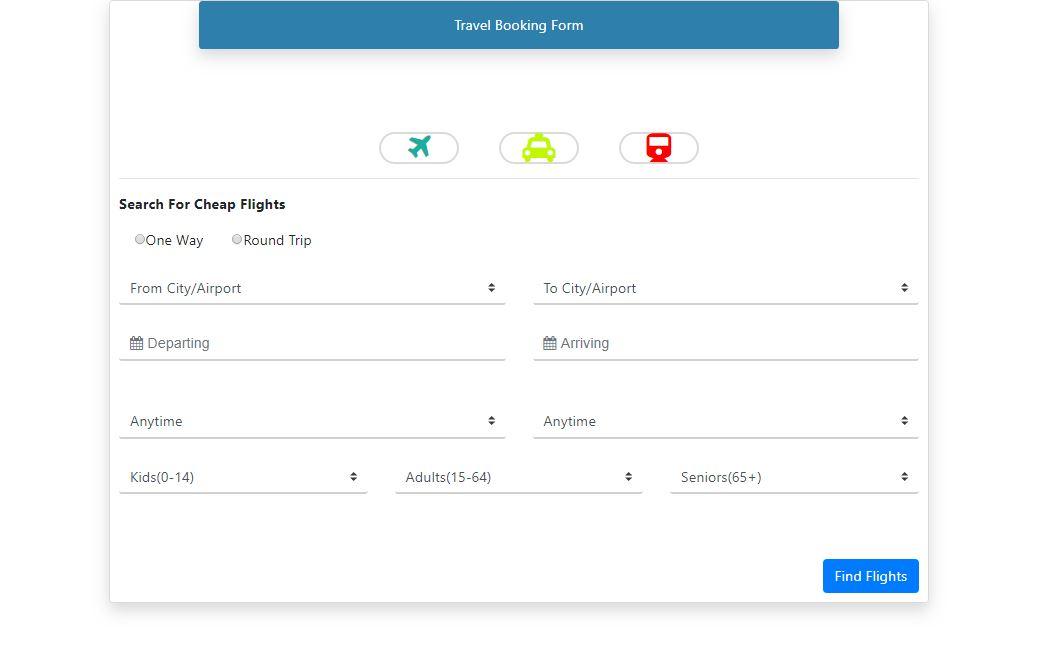Select the airplane travel mode icon

click(418, 147)
